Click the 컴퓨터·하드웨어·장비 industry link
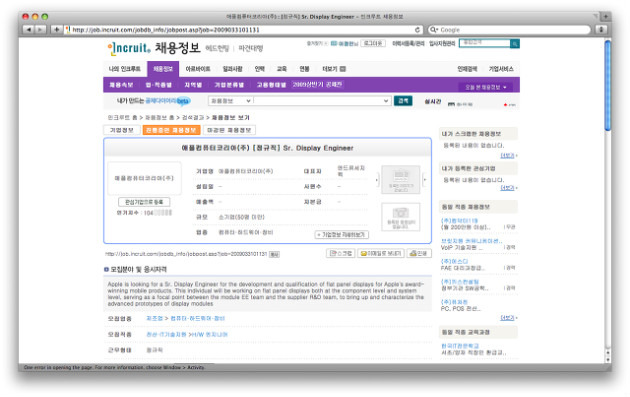This screenshot has height=397, width=630. click(197, 319)
